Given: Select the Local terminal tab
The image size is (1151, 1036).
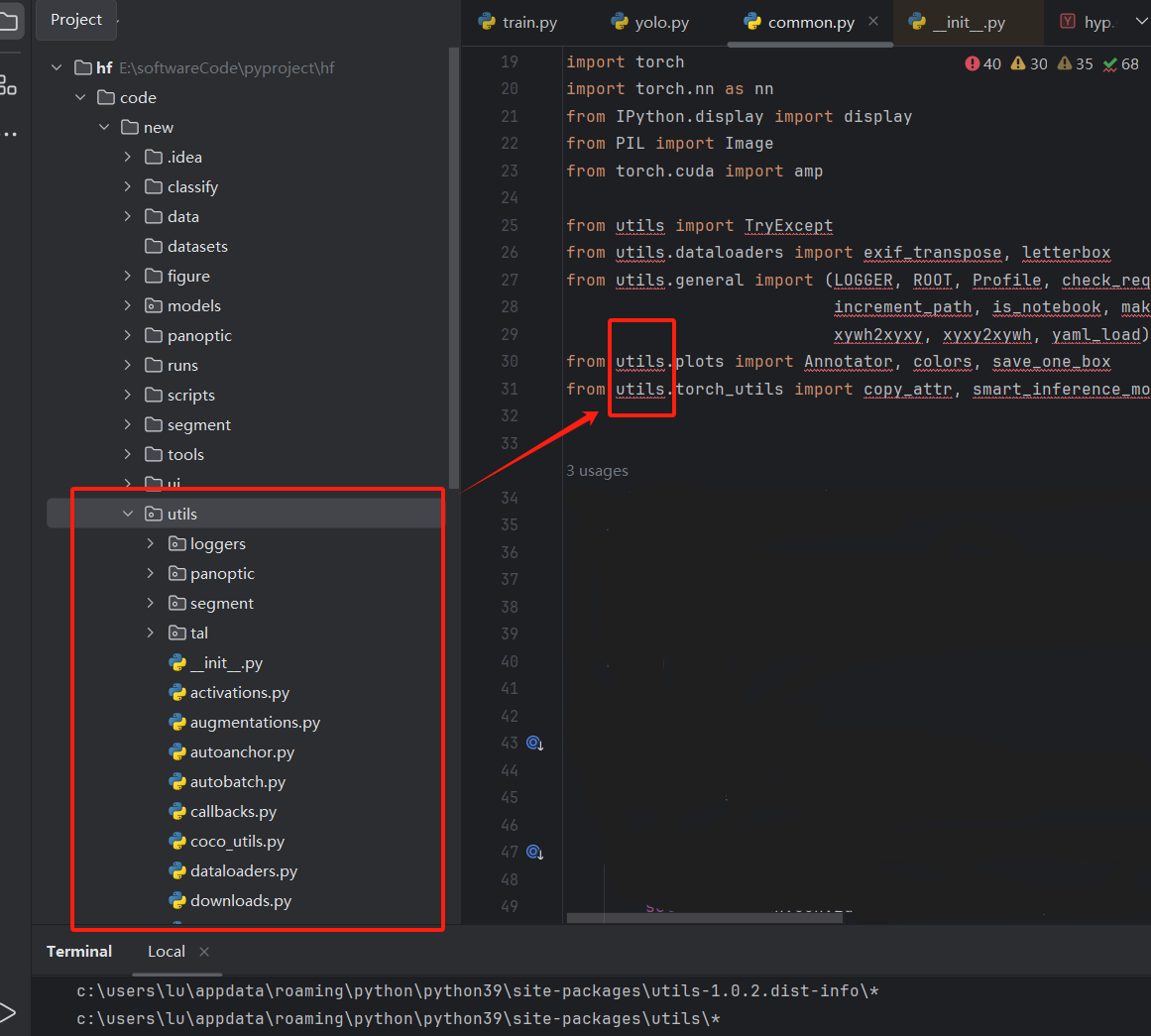Looking at the screenshot, I should click(x=166, y=951).
